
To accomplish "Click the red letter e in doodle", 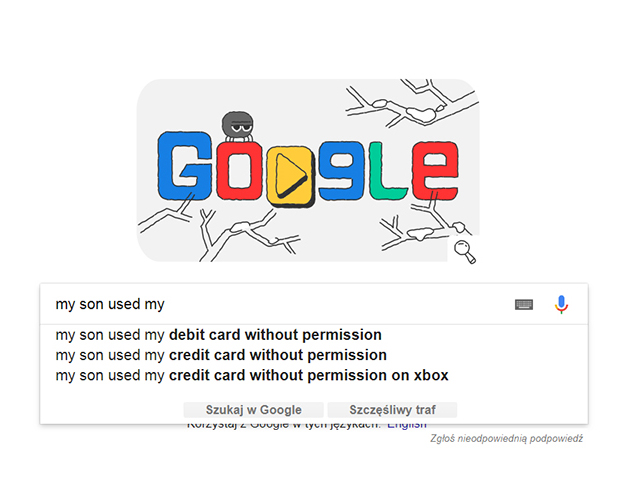I will (435, 170).
